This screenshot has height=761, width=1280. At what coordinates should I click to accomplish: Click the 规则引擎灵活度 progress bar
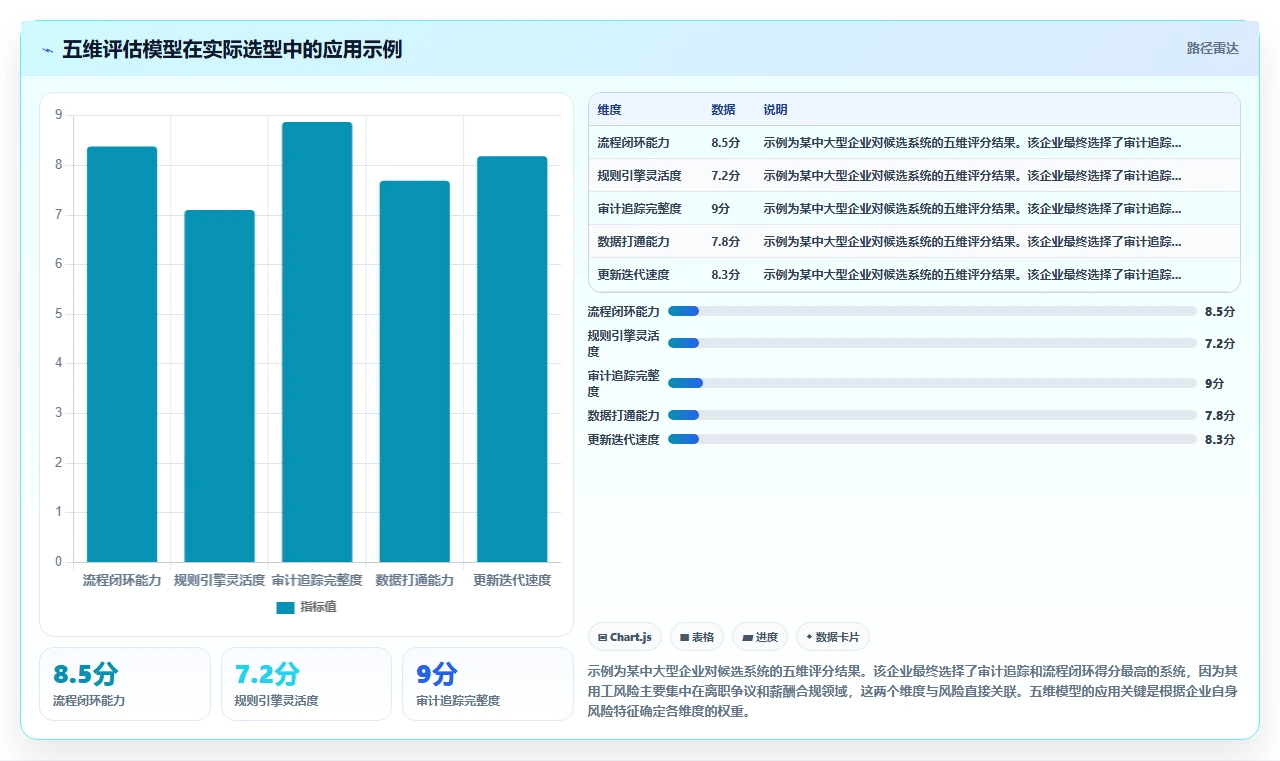coord(932,343)
